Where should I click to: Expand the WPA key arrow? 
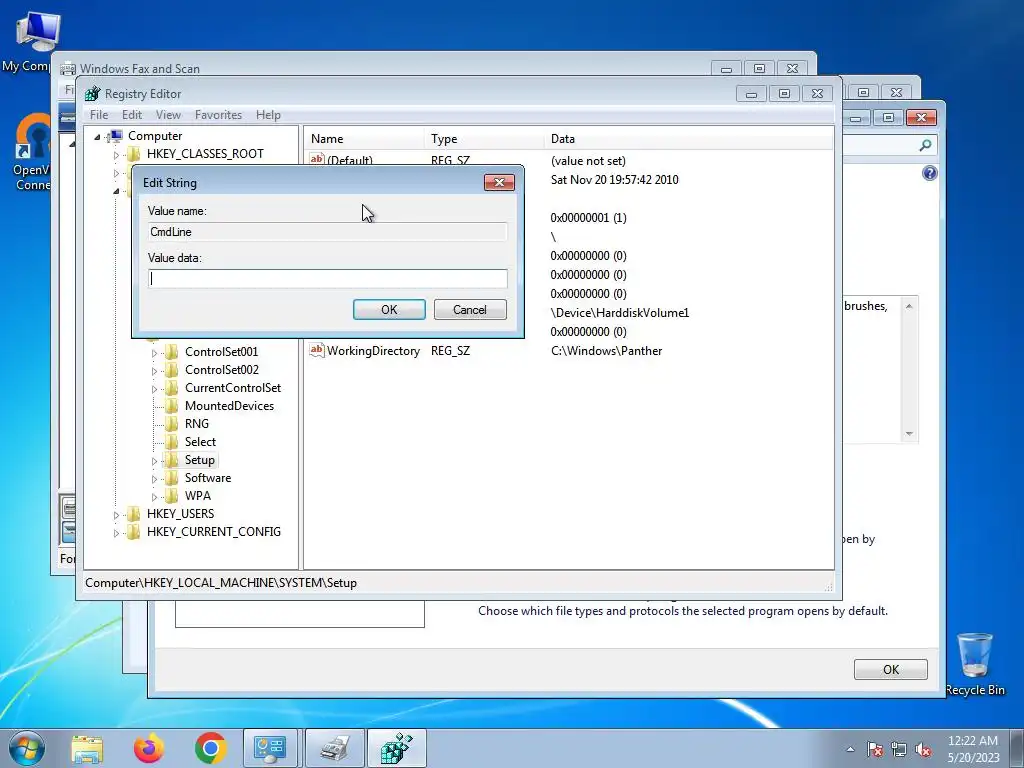(154, 496)
